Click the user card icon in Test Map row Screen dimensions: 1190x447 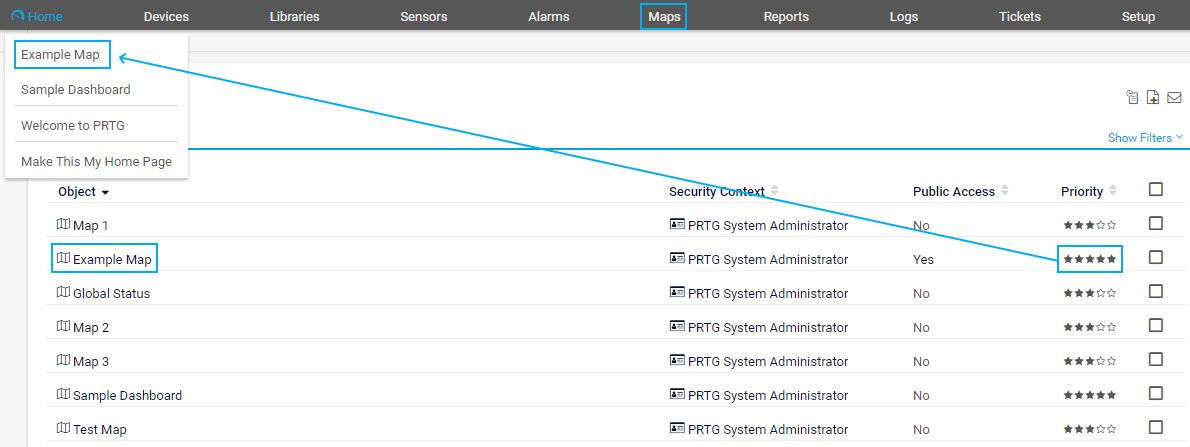point(677,429)
